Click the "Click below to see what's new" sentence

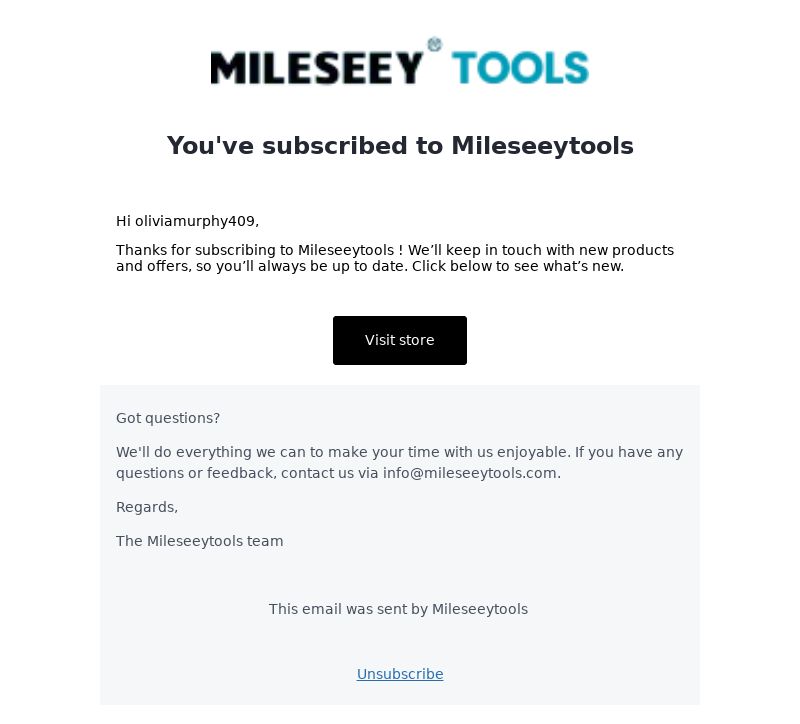pyautogui.click(x=518, y=266)
